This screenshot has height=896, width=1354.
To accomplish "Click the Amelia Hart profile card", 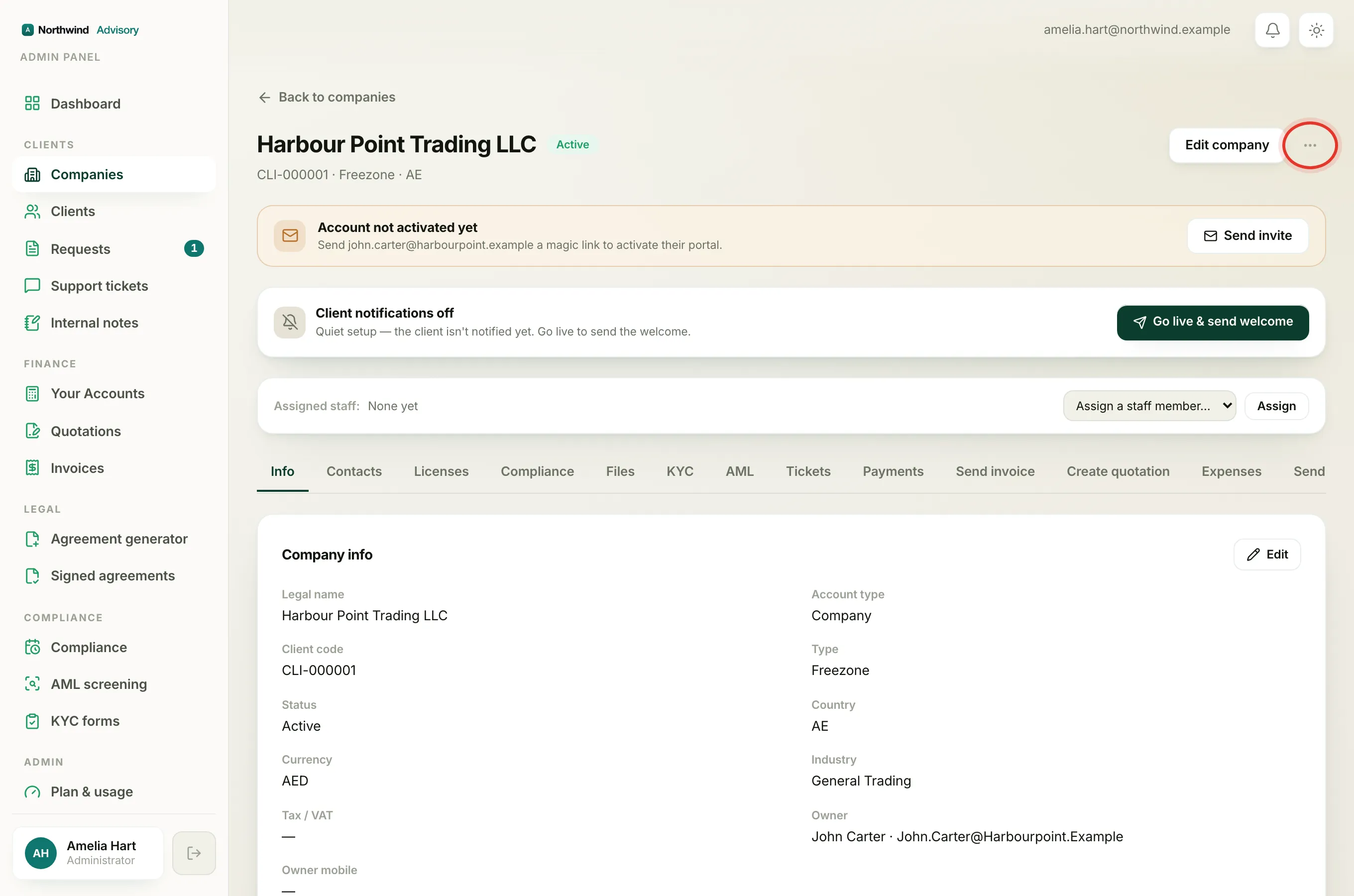I will [88, 853].
